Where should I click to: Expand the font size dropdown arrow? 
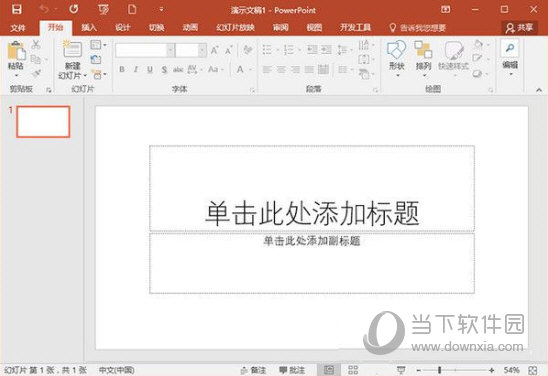point(202,50)
